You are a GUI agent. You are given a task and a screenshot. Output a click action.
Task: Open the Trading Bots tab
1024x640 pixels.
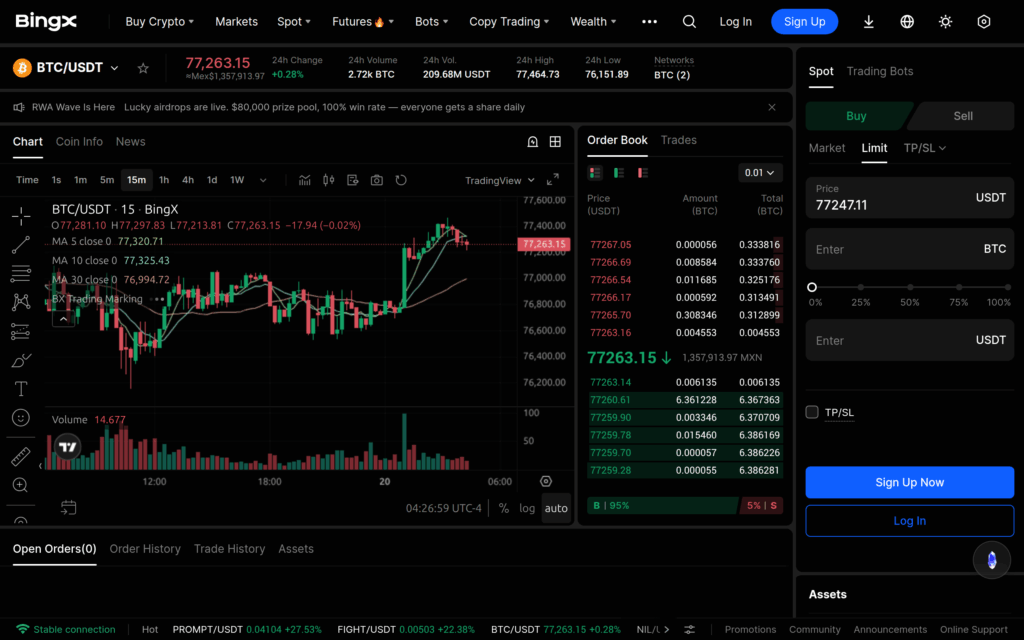[x=880, y=71]
